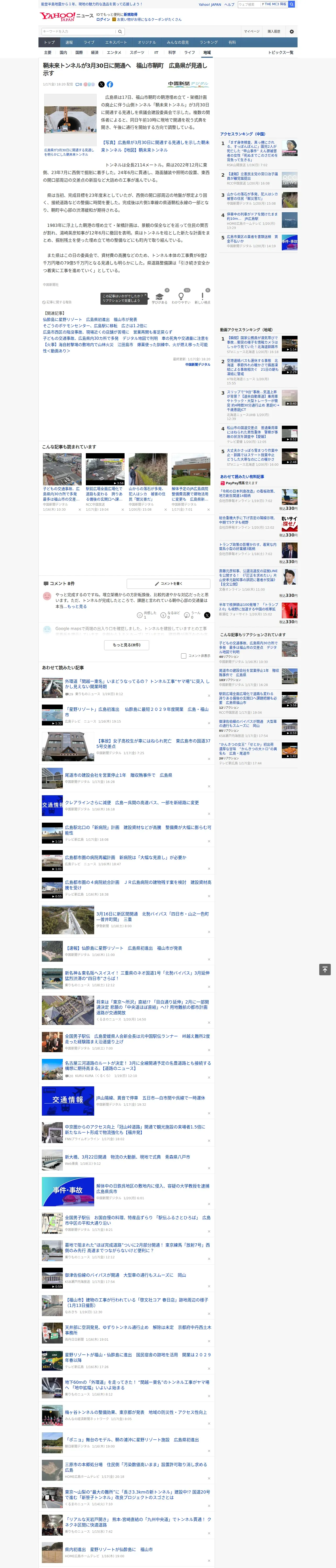Open the 「星野リゾート」広島初進出 video article

pos(137,712)
